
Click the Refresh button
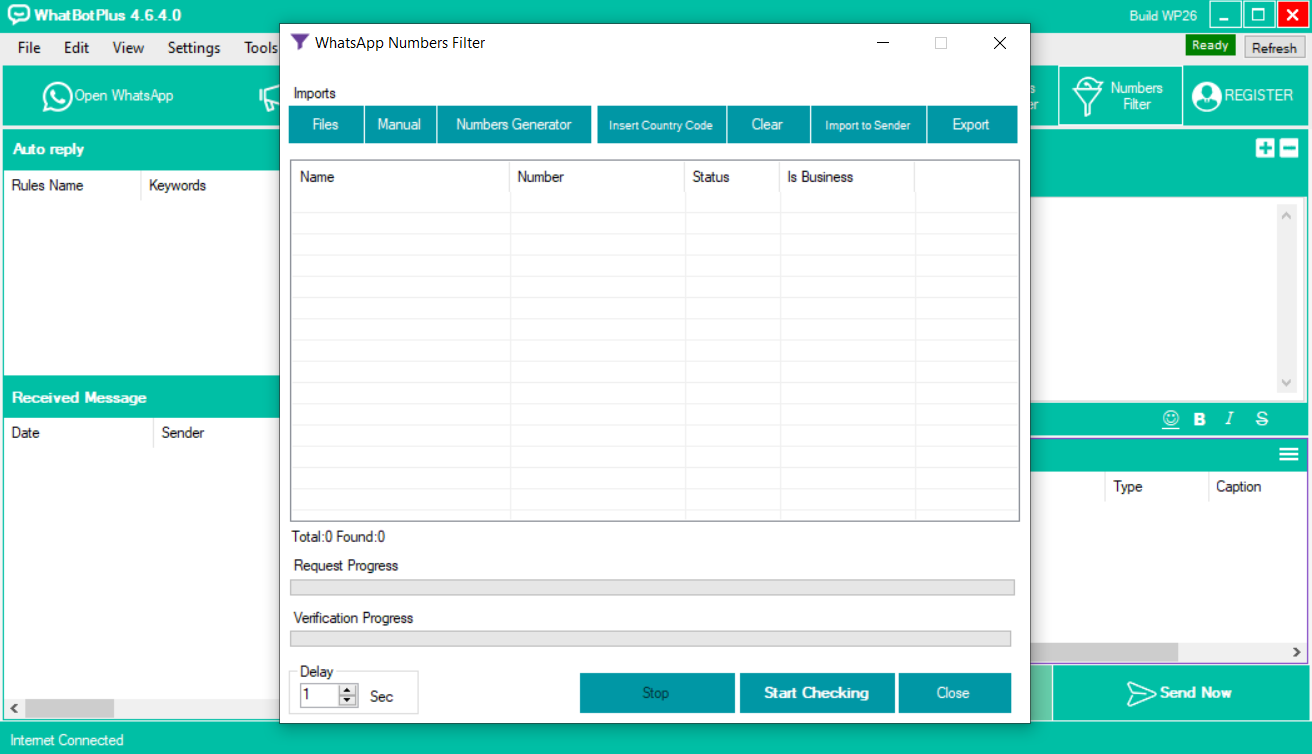[1274, 48]
